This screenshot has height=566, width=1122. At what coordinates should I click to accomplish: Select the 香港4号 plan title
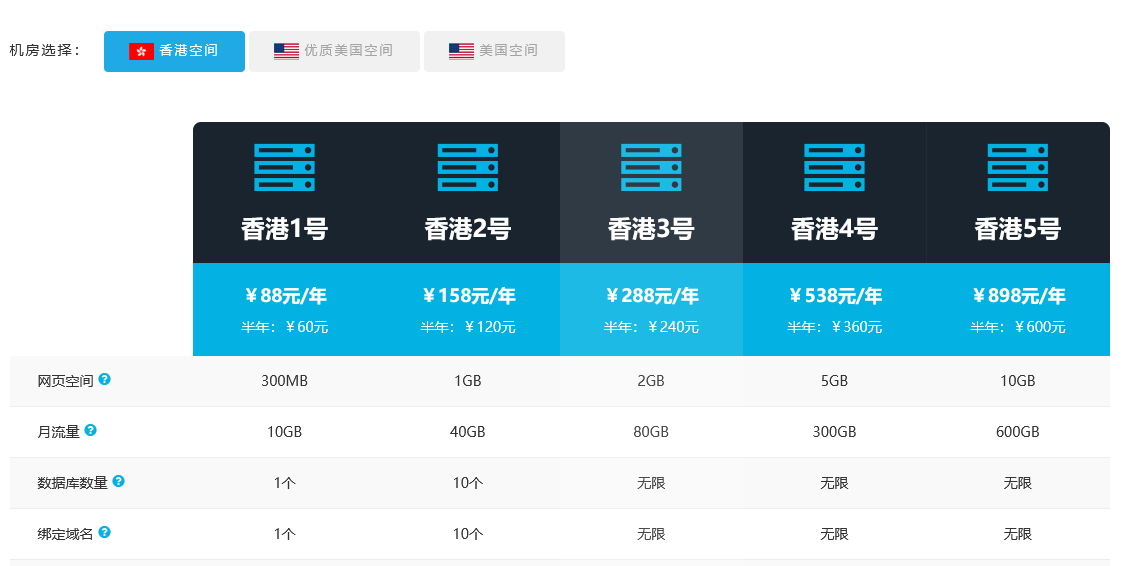tap(834, 229)
